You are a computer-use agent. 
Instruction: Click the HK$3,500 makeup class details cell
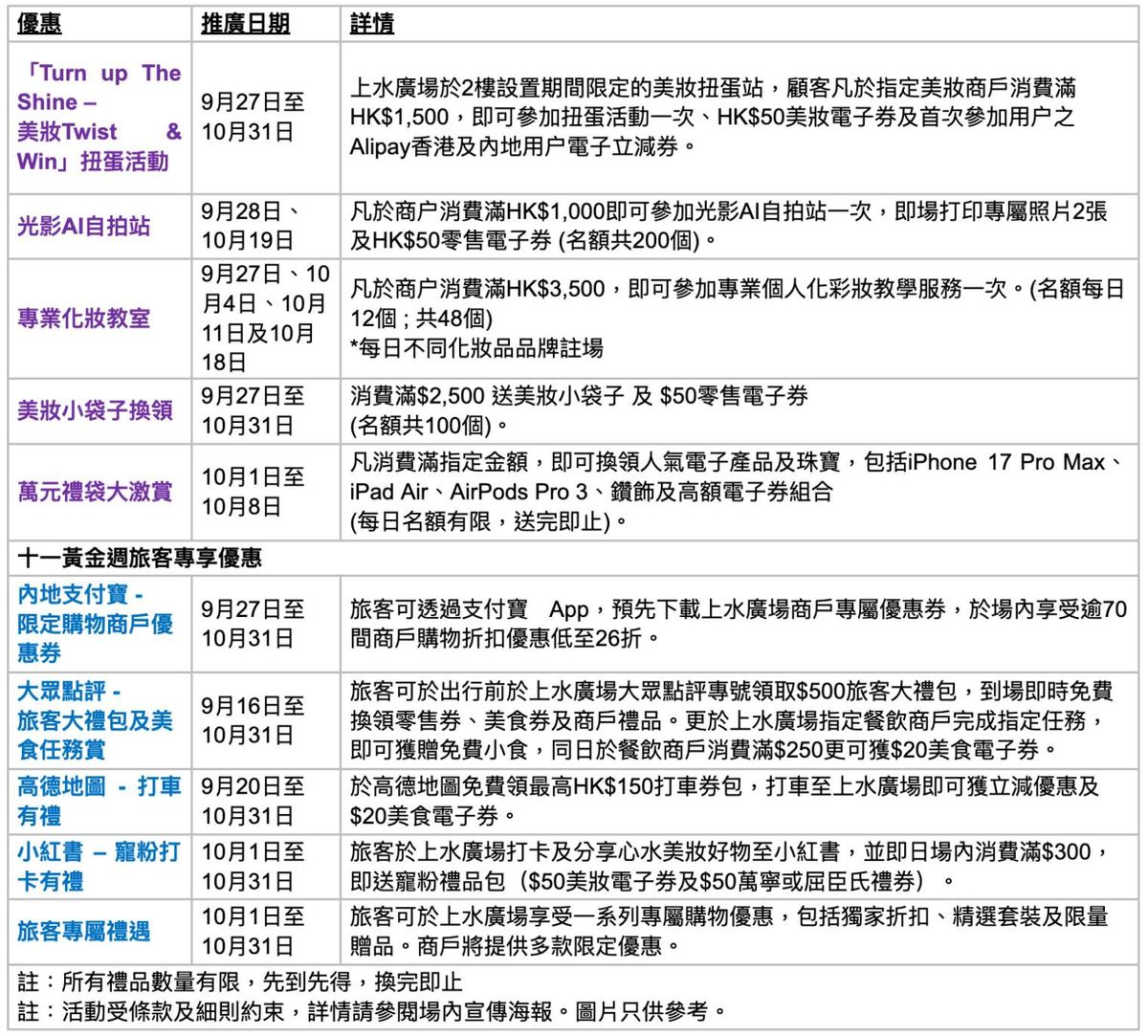point(737,318)
